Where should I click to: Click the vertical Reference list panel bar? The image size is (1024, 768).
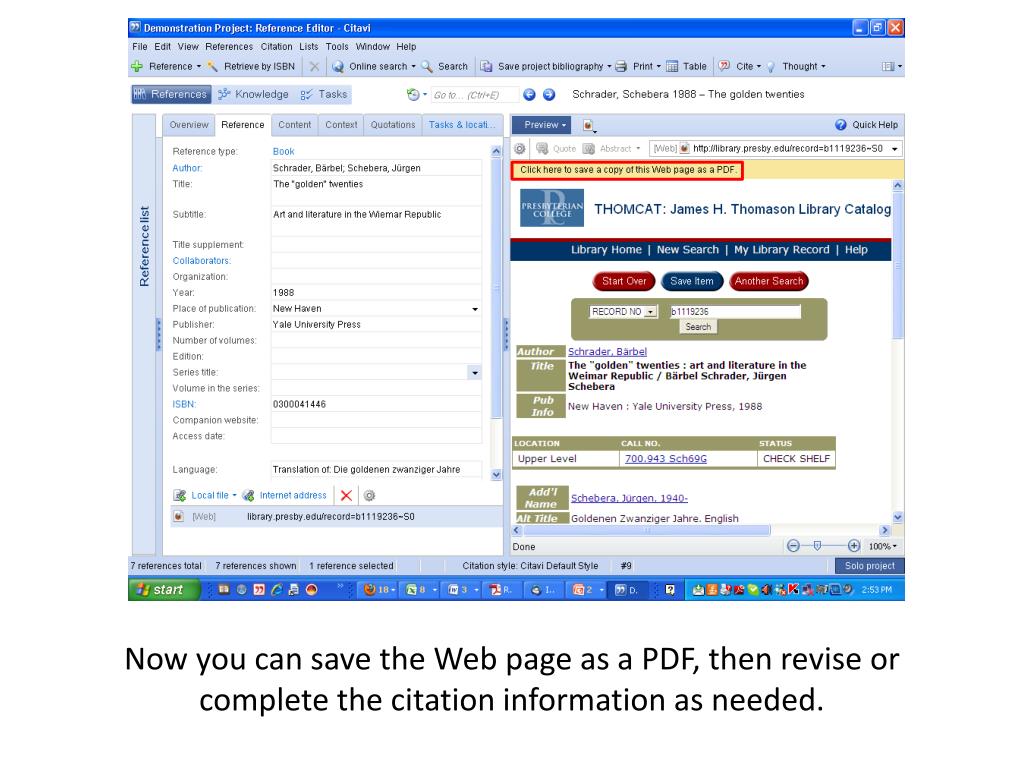tap(144, 334)
